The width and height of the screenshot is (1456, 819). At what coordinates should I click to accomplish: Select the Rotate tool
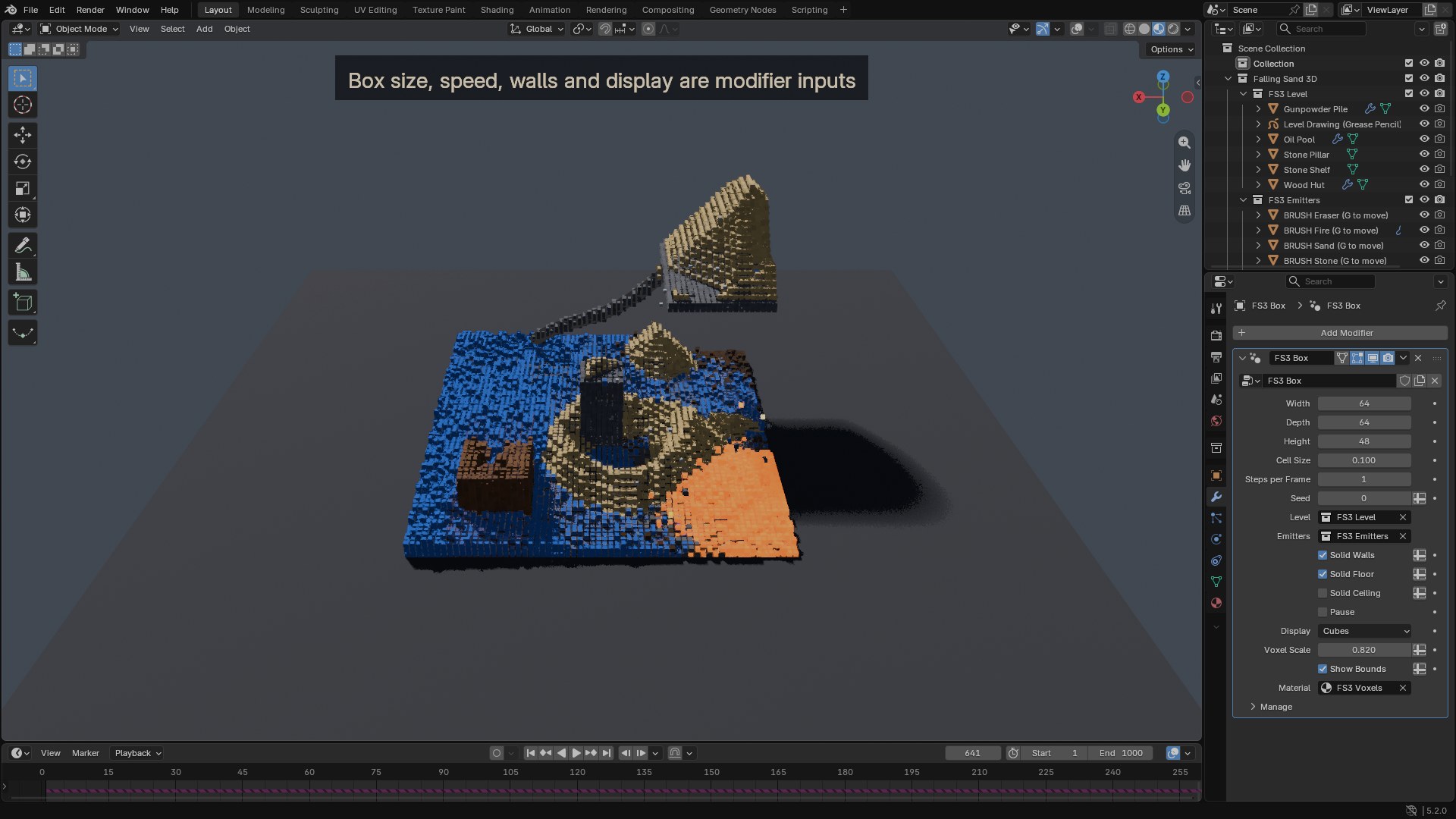23,162
